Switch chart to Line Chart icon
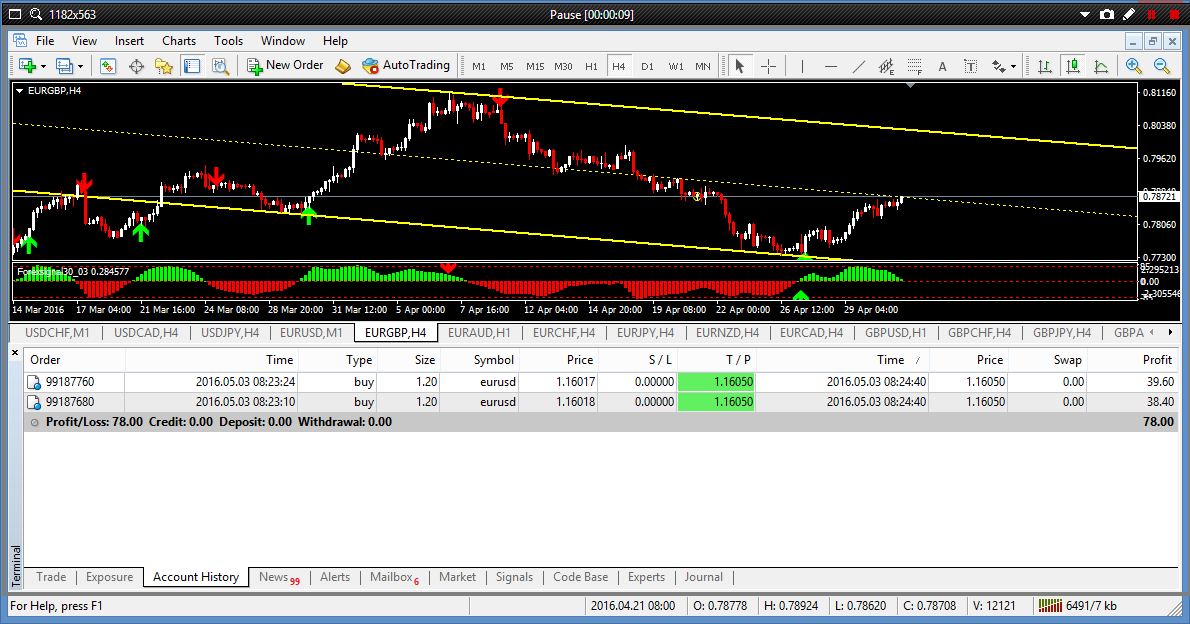The height and width of the screenshot is (624, 1190). 1101,66
